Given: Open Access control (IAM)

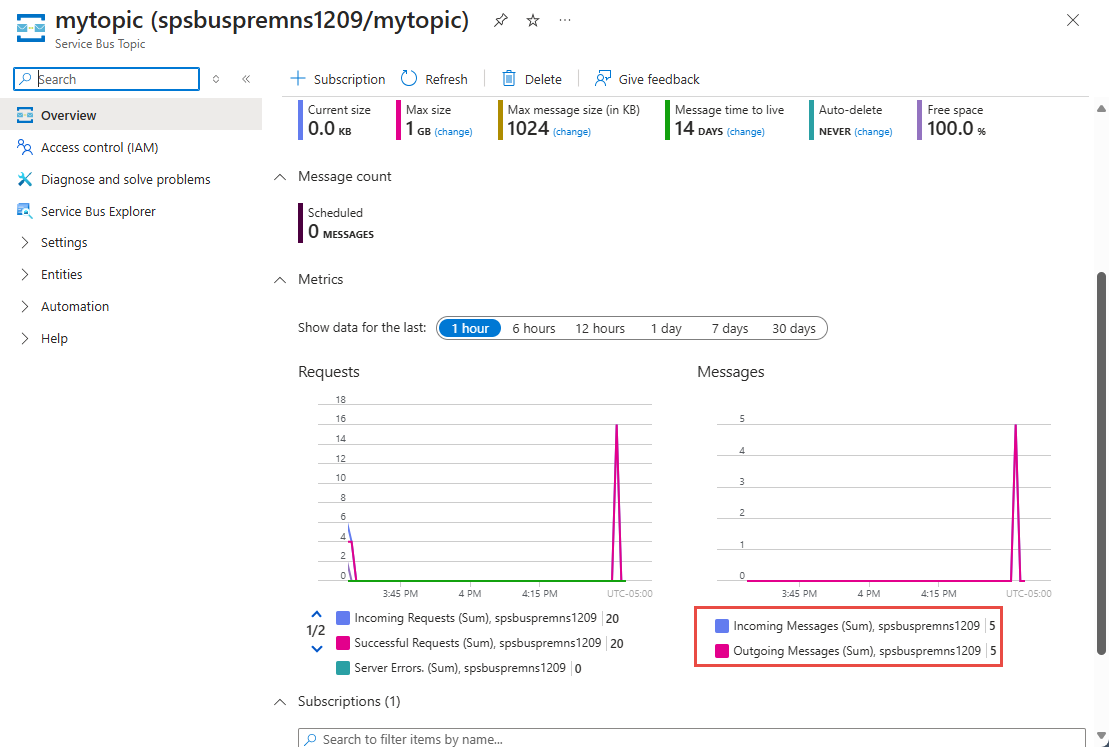Looking at the screenshot, I should [x=99, y=148].
